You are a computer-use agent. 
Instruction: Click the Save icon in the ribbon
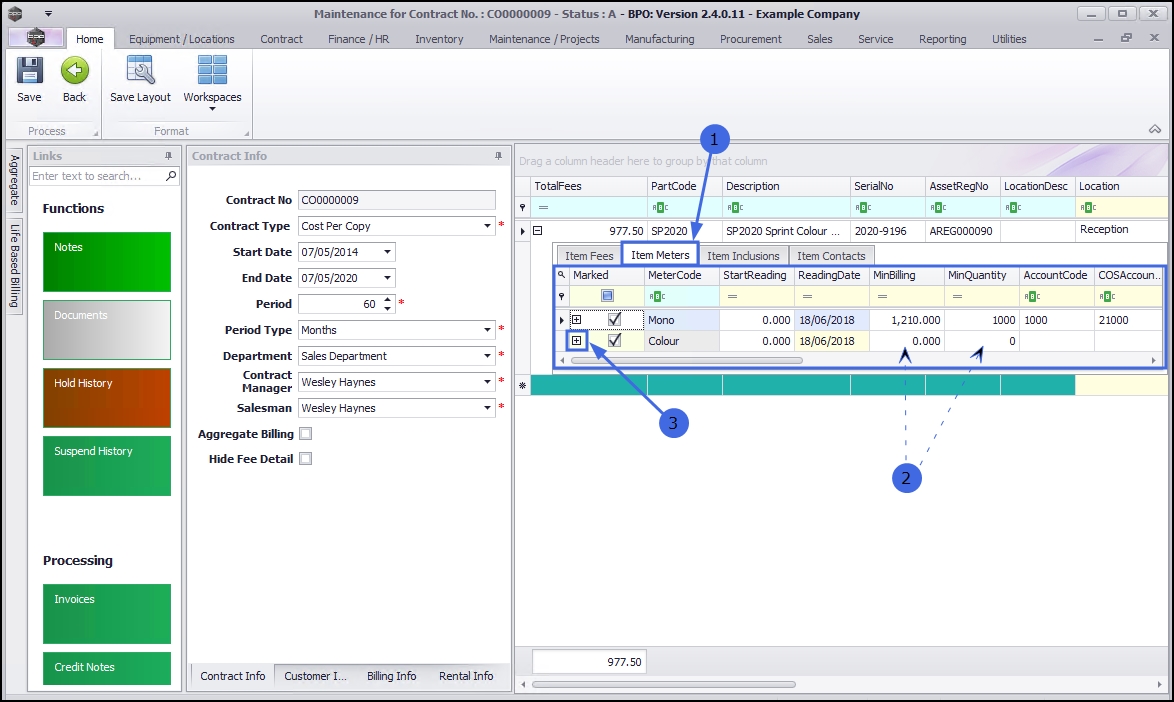pyautogui.click(x=29, y=71)
